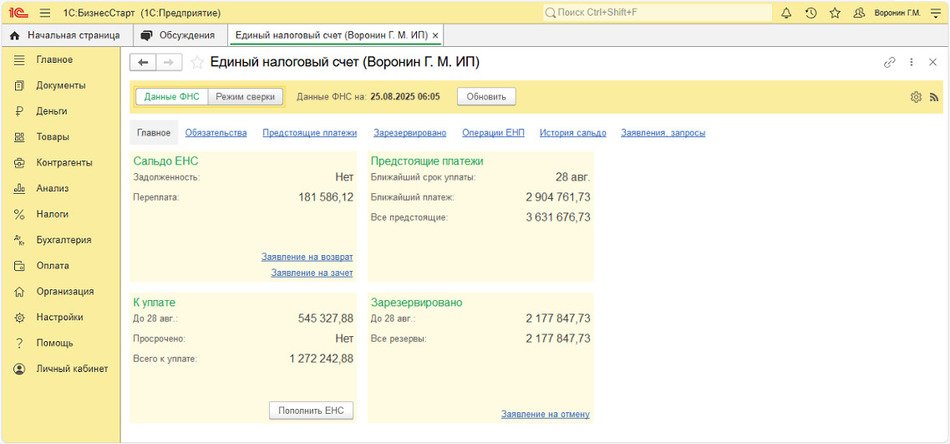Click date 25.08.2025 06:05
This screenshot has width=950, height=444.
click(x=405, y=97)
